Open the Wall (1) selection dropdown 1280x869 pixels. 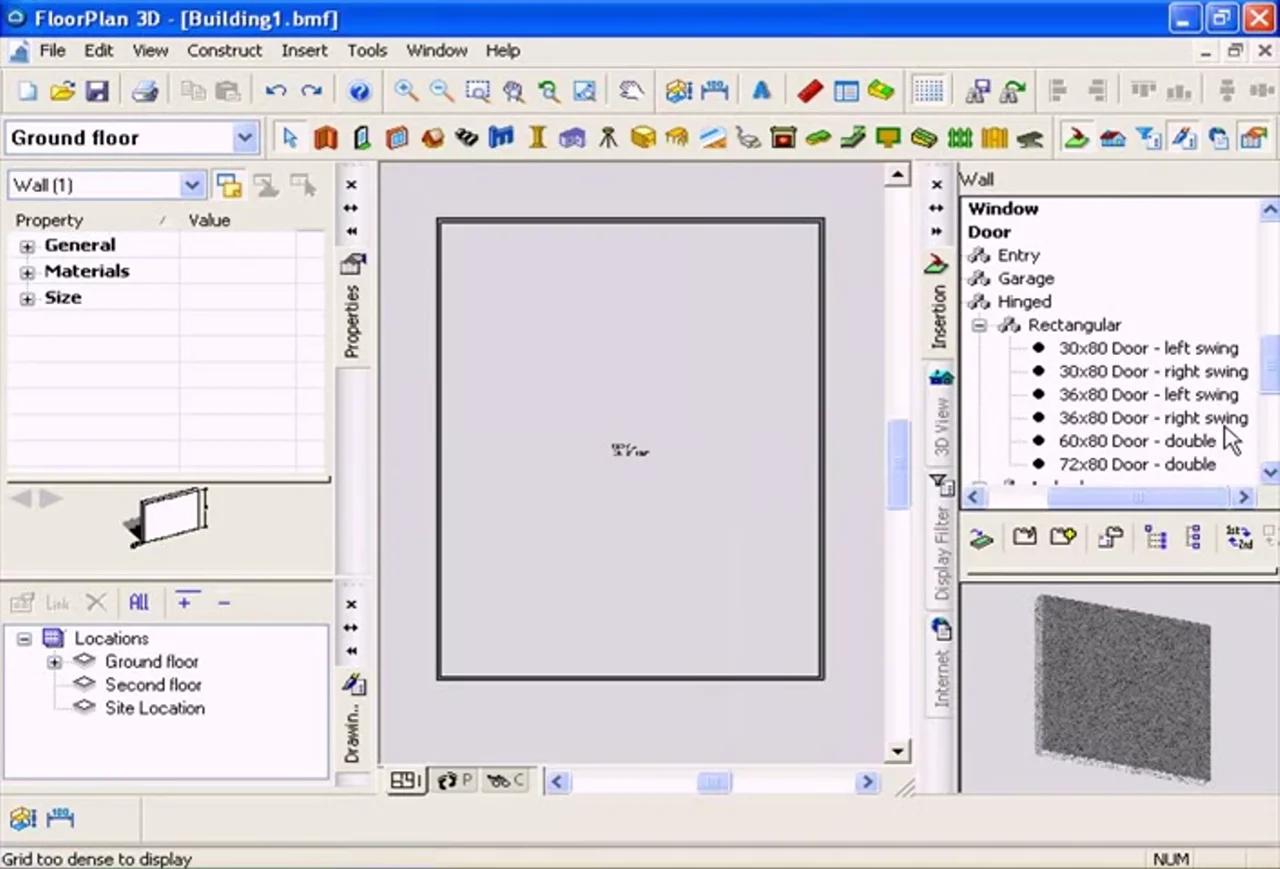[x=192, y=185]
